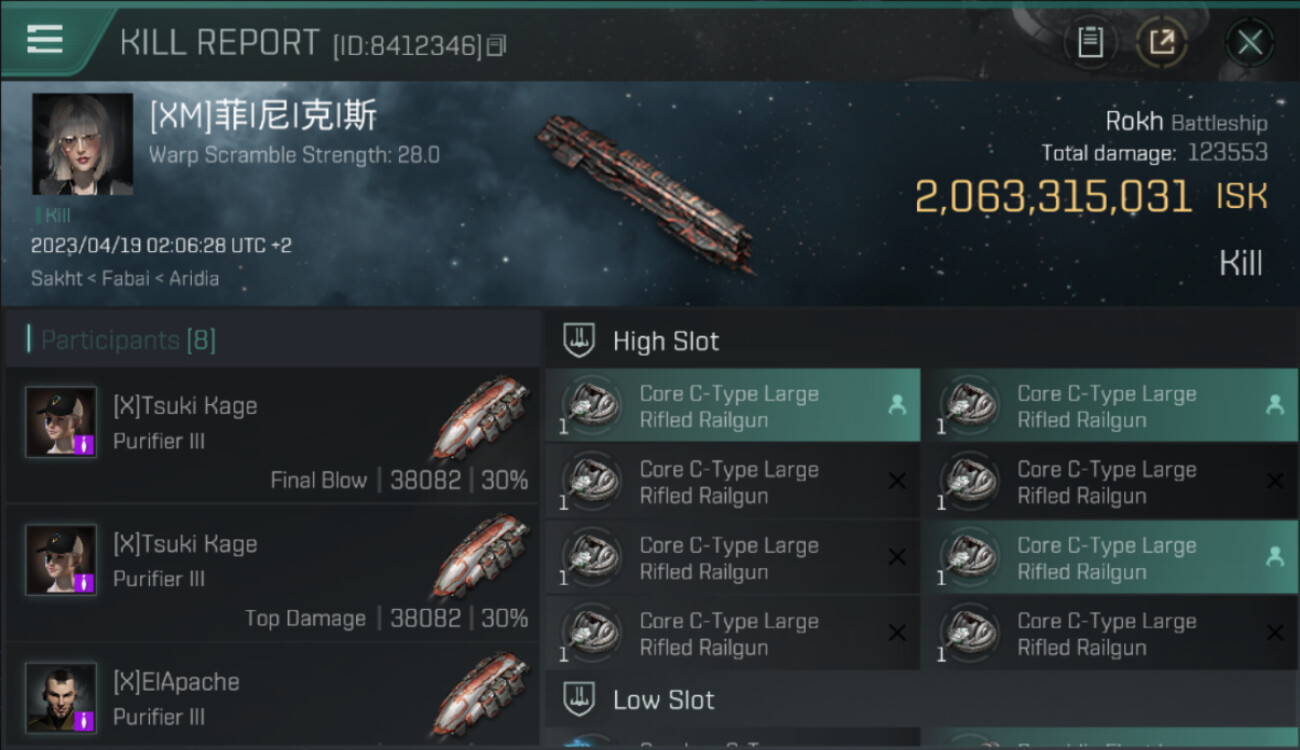Click the Participants [8] header

click(x=128, y=340)
